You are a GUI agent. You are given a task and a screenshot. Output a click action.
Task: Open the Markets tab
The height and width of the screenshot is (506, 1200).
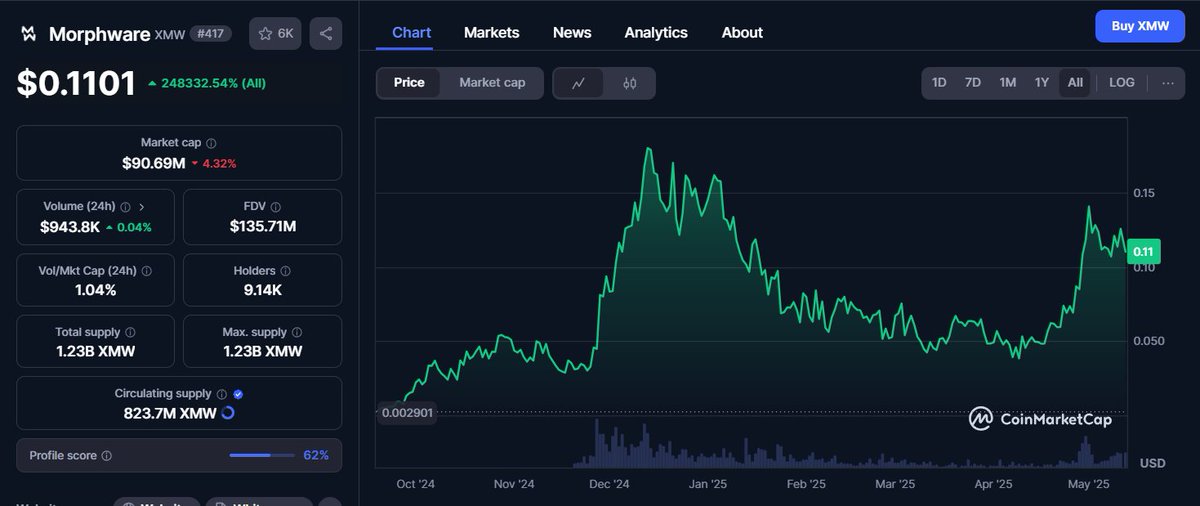point(492,33)
